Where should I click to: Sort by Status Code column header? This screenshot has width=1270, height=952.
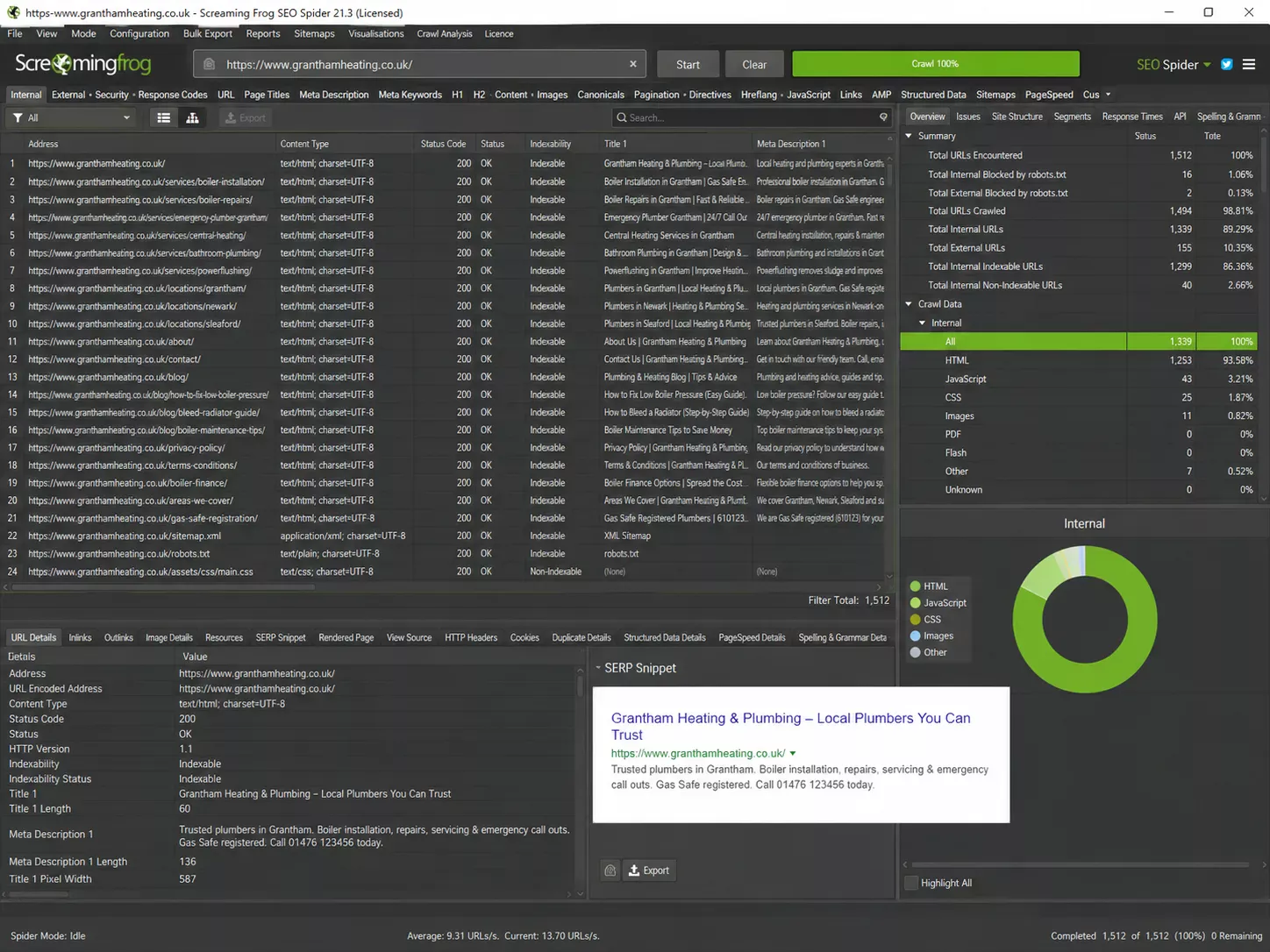point(443,144)
